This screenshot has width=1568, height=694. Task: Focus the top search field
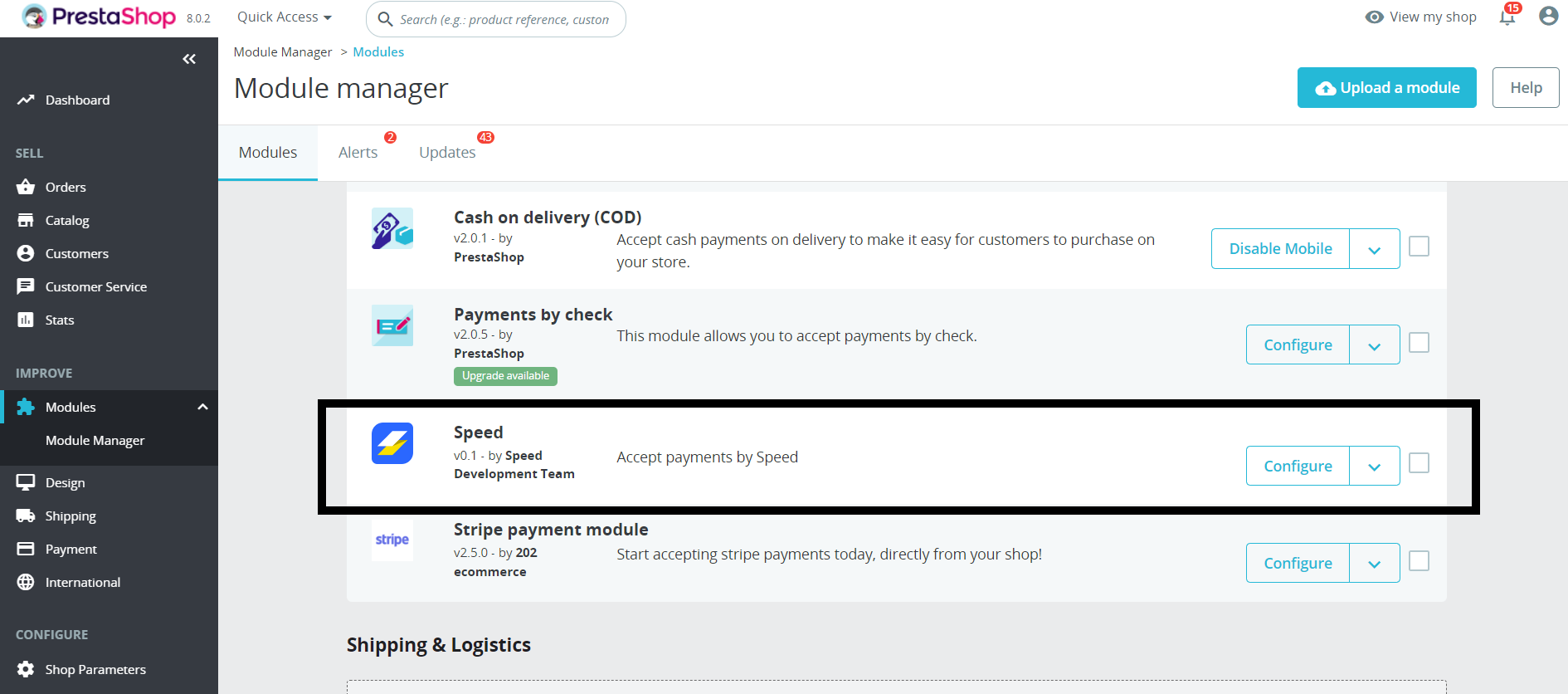pos(496,18)
